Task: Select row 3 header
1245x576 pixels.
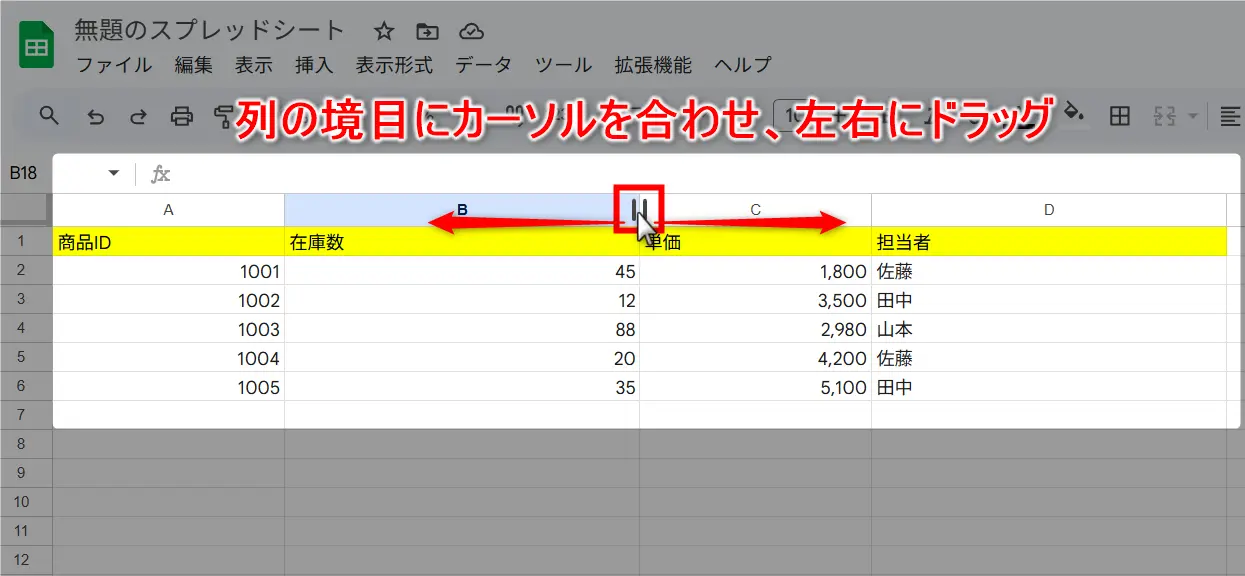Action: (x=21, y=299)
